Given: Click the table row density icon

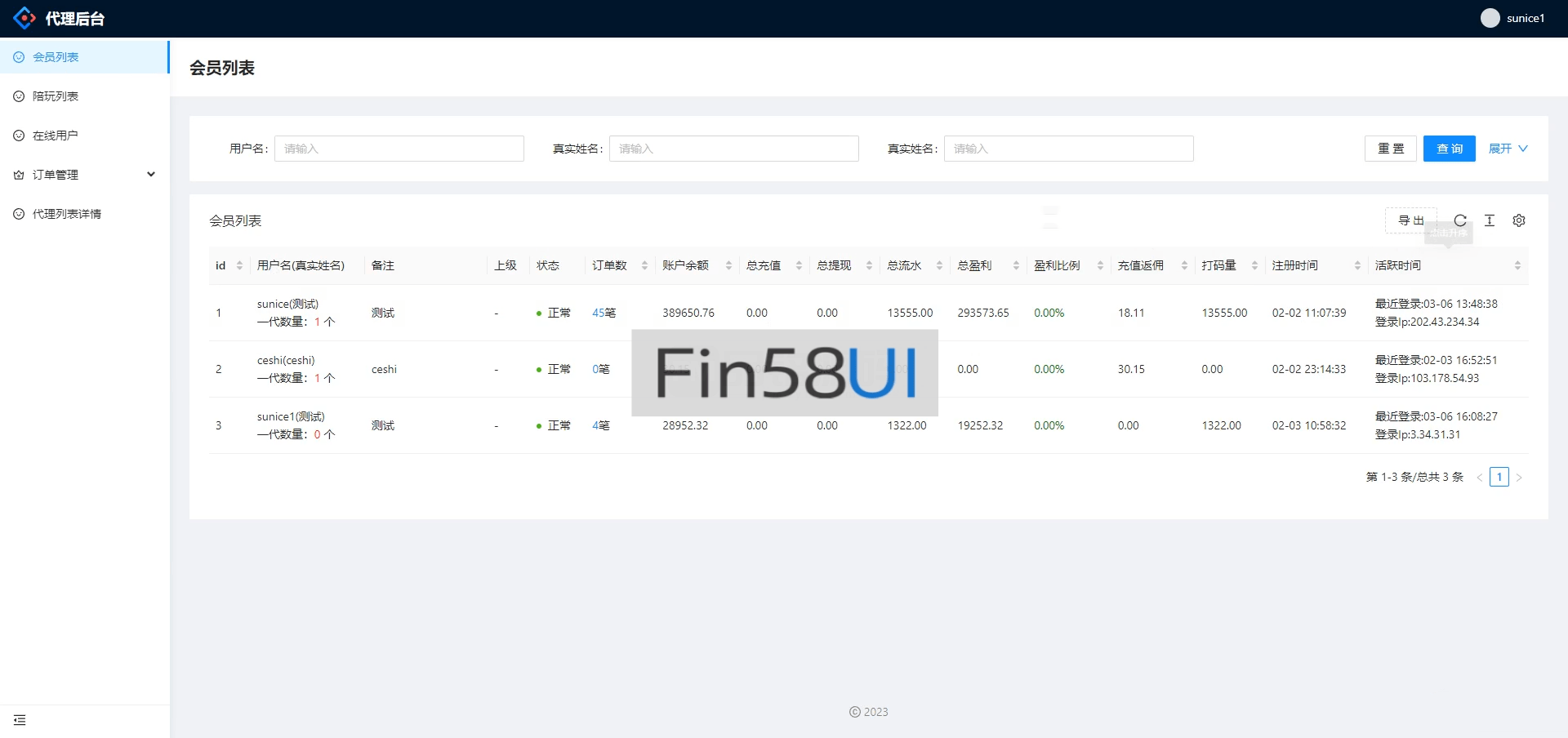Looking at the screenshot, I should click(1490, 220).
